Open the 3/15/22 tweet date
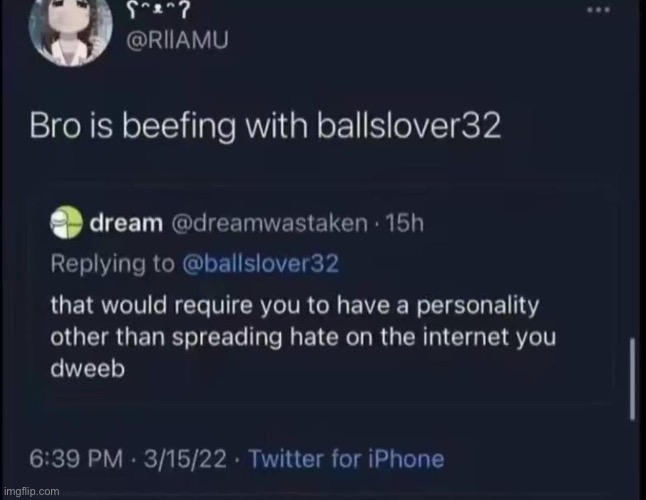 [185, 459]
